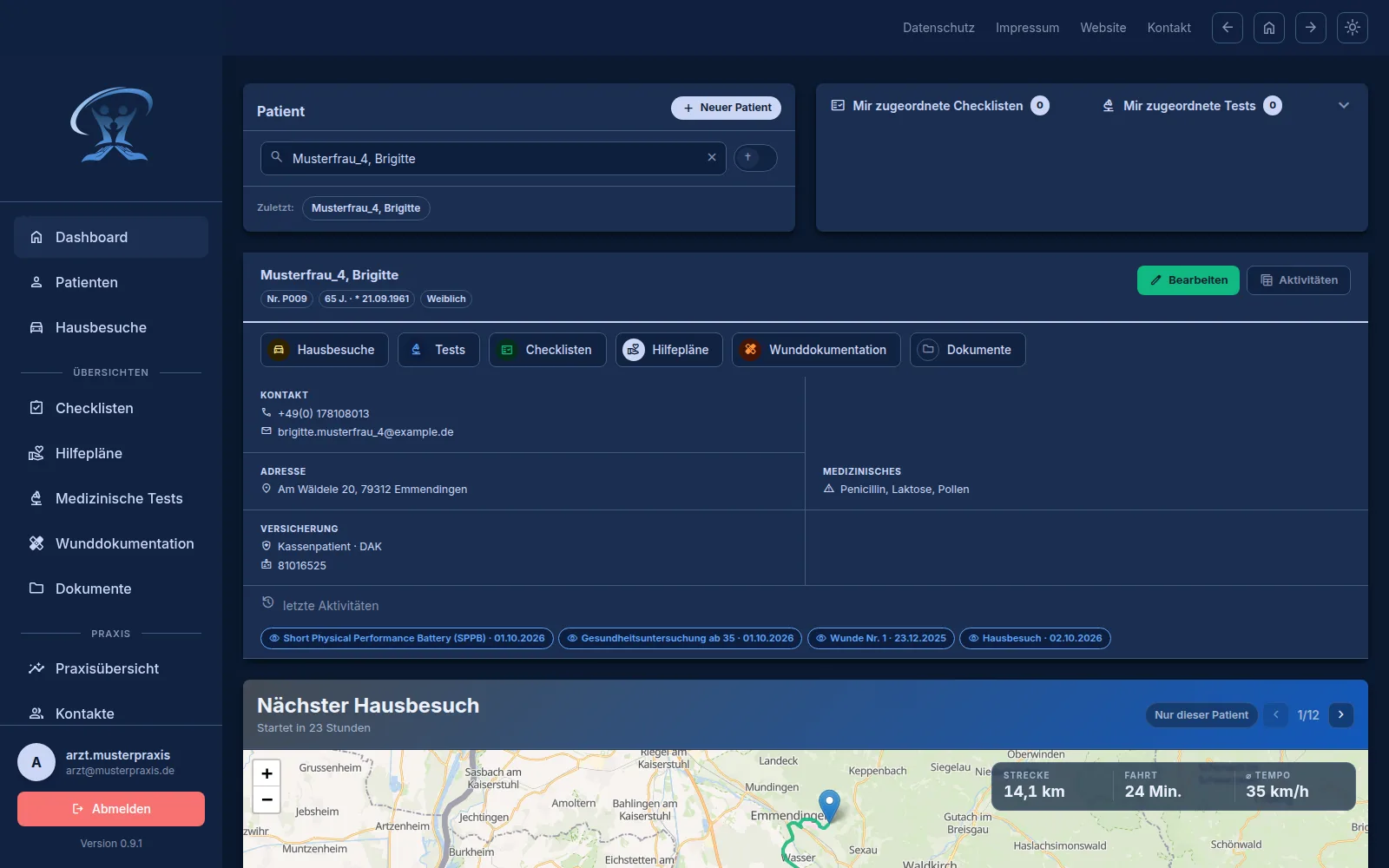Open Hausbesuche in the sidebar

pos(111,327)
